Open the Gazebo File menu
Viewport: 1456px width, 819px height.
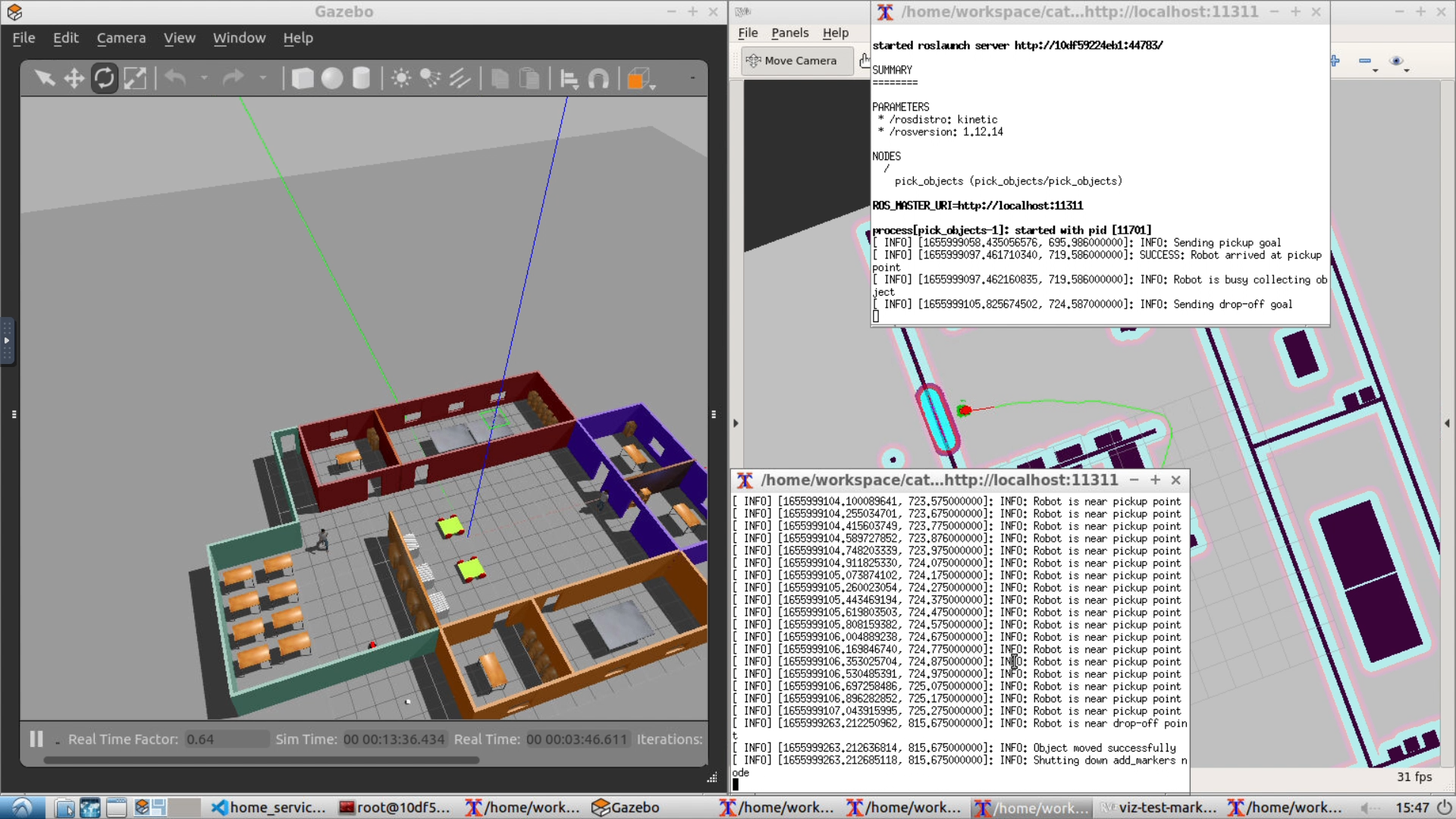[x=24, y=38]
